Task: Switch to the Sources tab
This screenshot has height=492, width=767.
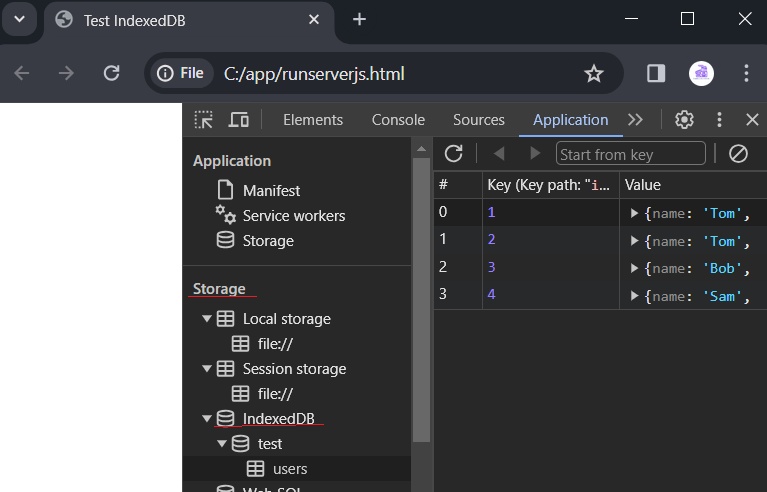Action: pyautogui.click(x=478, y=120)
